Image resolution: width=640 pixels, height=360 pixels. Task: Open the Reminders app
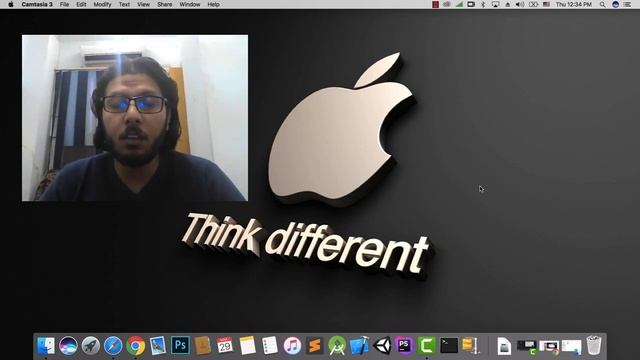(270, 346)
